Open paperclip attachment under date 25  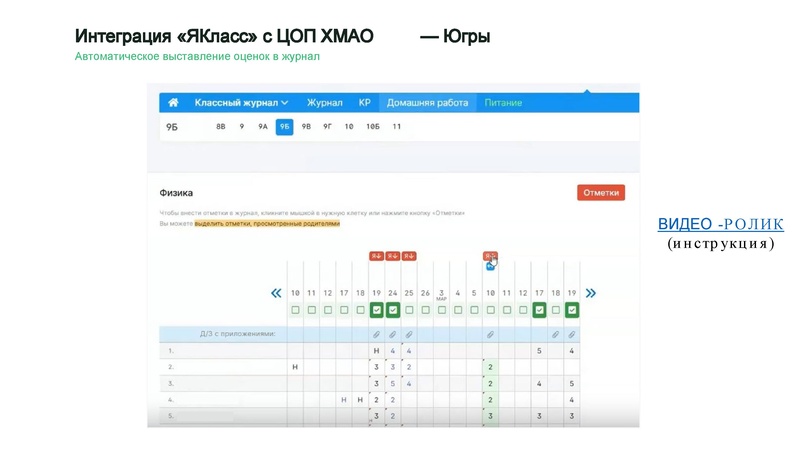point(409,335)
